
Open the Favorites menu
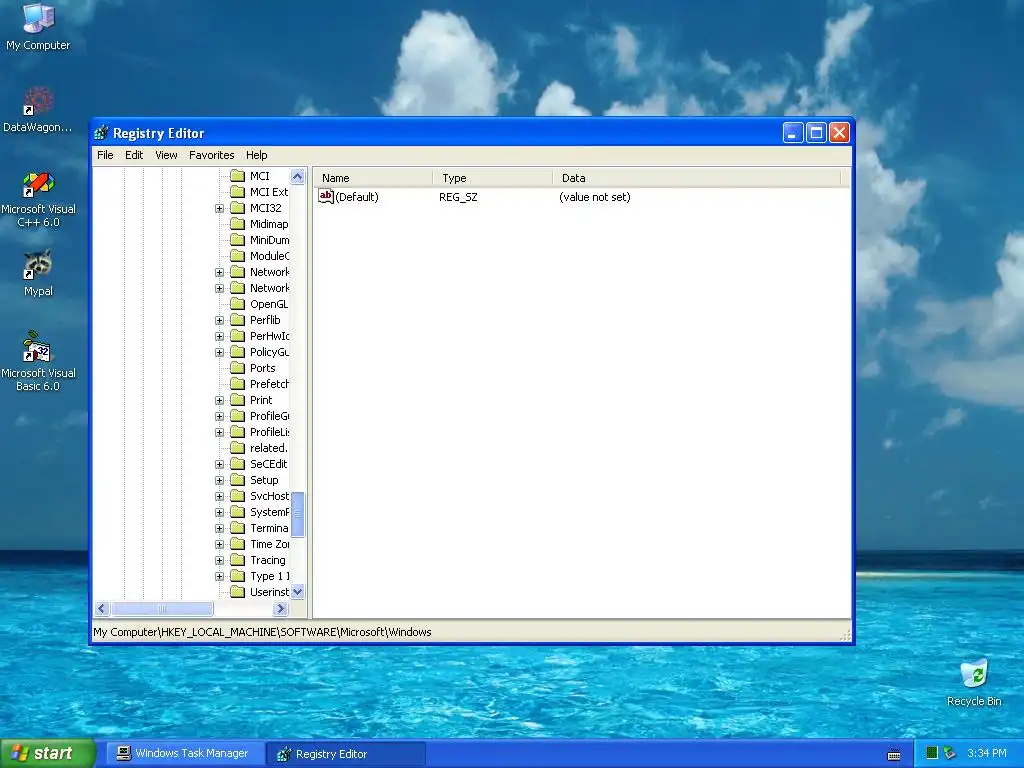[x=212, y=155]
